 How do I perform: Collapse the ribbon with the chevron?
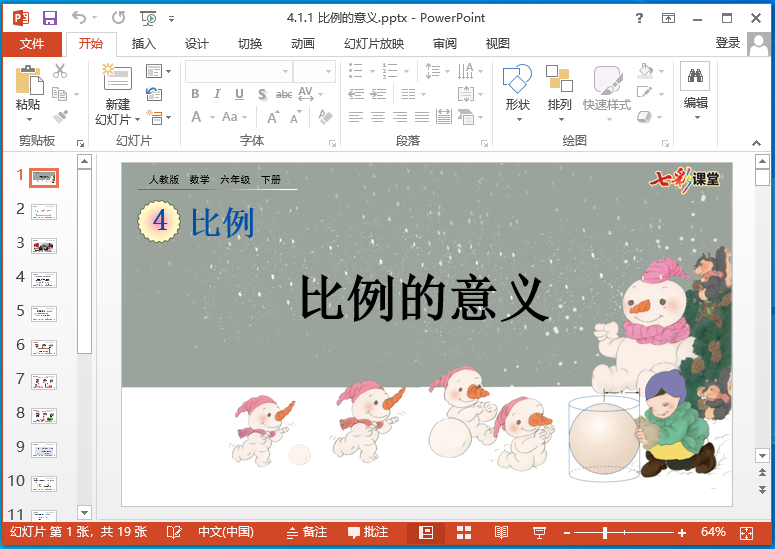click(x=756, y=143)
